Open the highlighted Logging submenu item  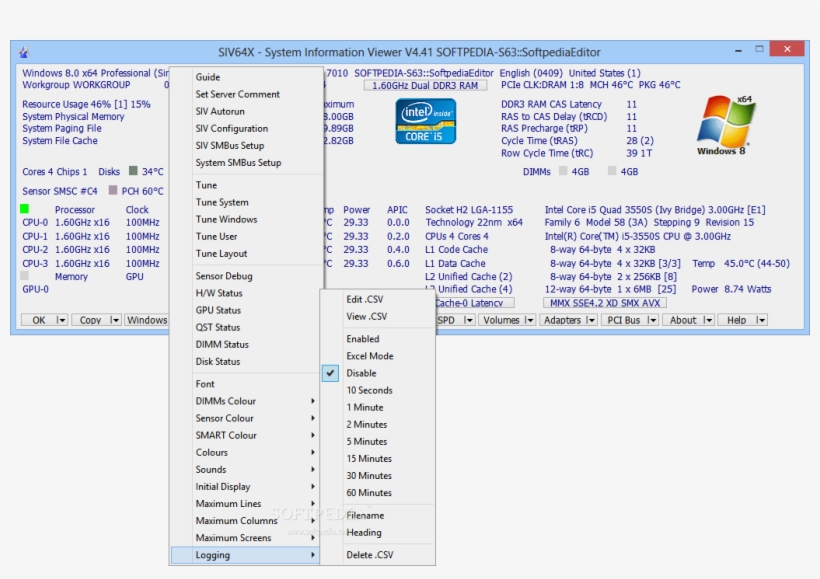tap(245, 555)
